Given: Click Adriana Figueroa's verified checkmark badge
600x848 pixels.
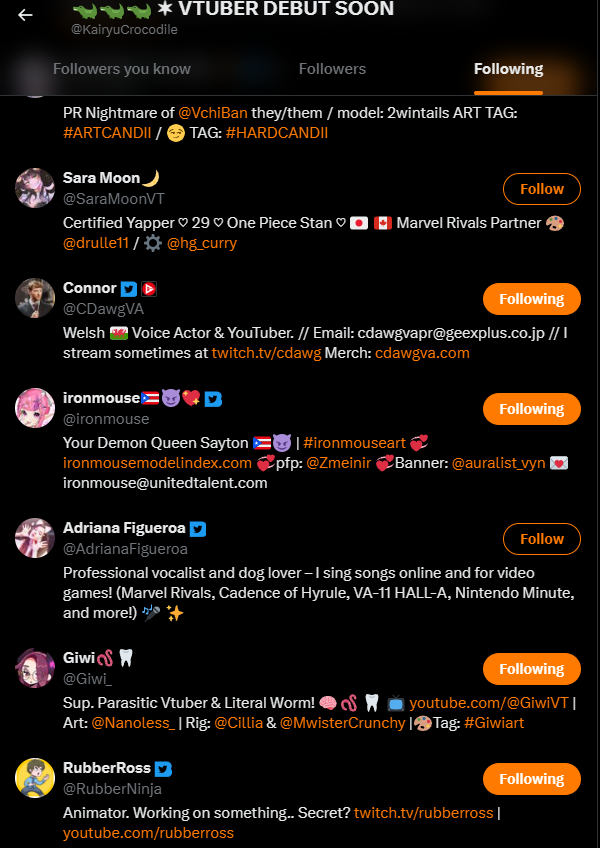Looking at the screenshot, I should point(198,529).
